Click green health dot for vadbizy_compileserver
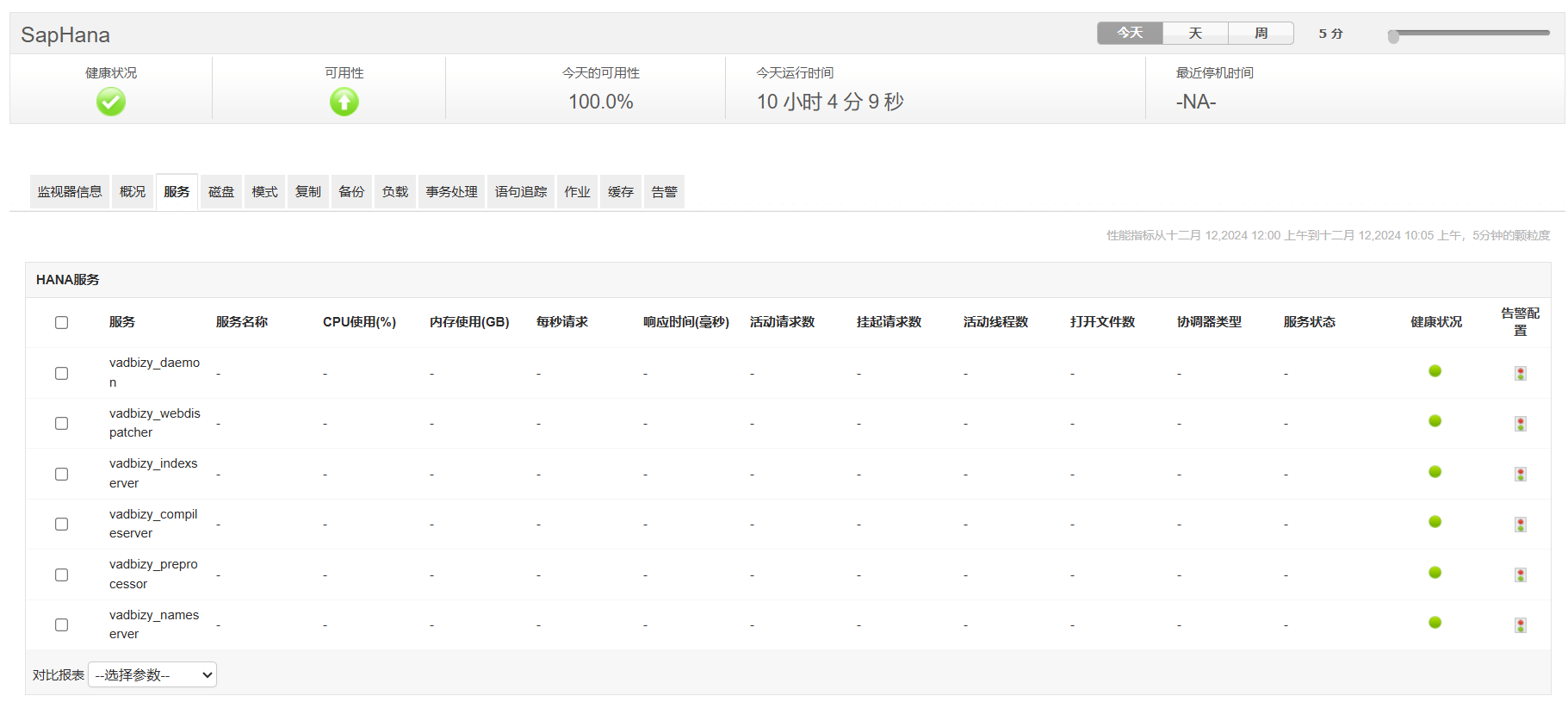The width and height of the screenshot is (1568, 708). [1435, 522]
